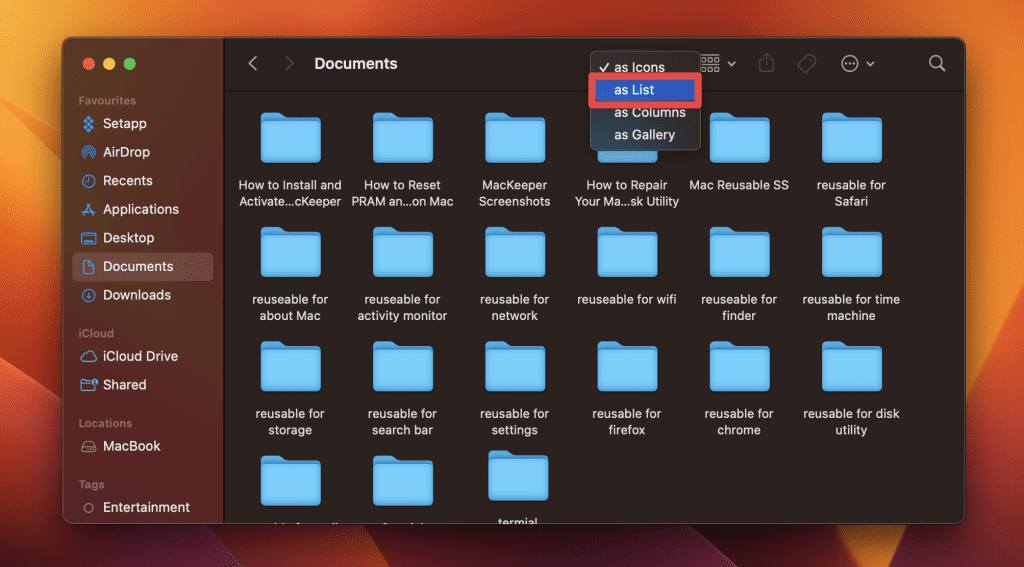Click the Share icon in toolbar
The height and width of the screenshot is (567, 1024).
pos(766,63)
